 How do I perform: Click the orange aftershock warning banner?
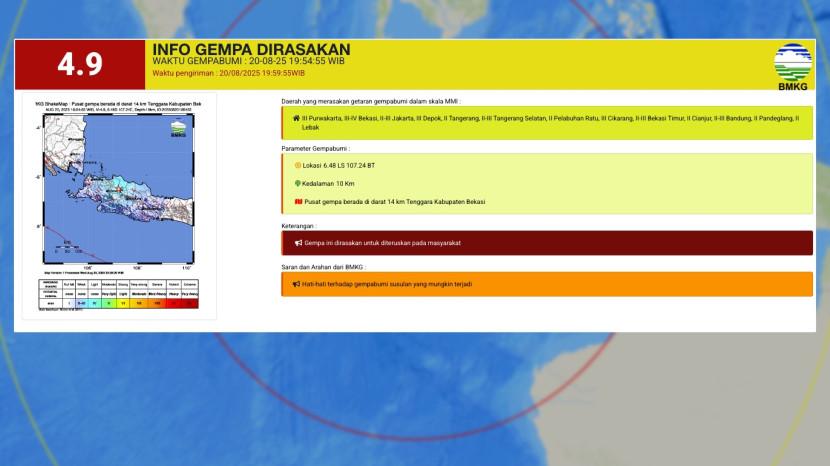(x=548, y=284)
